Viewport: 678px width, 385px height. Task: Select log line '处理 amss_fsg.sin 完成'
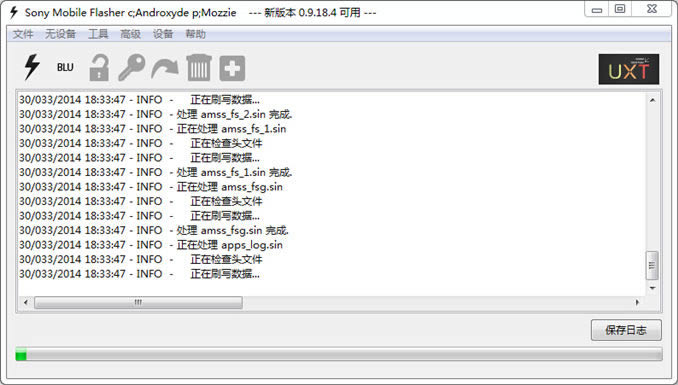(154, 230)
